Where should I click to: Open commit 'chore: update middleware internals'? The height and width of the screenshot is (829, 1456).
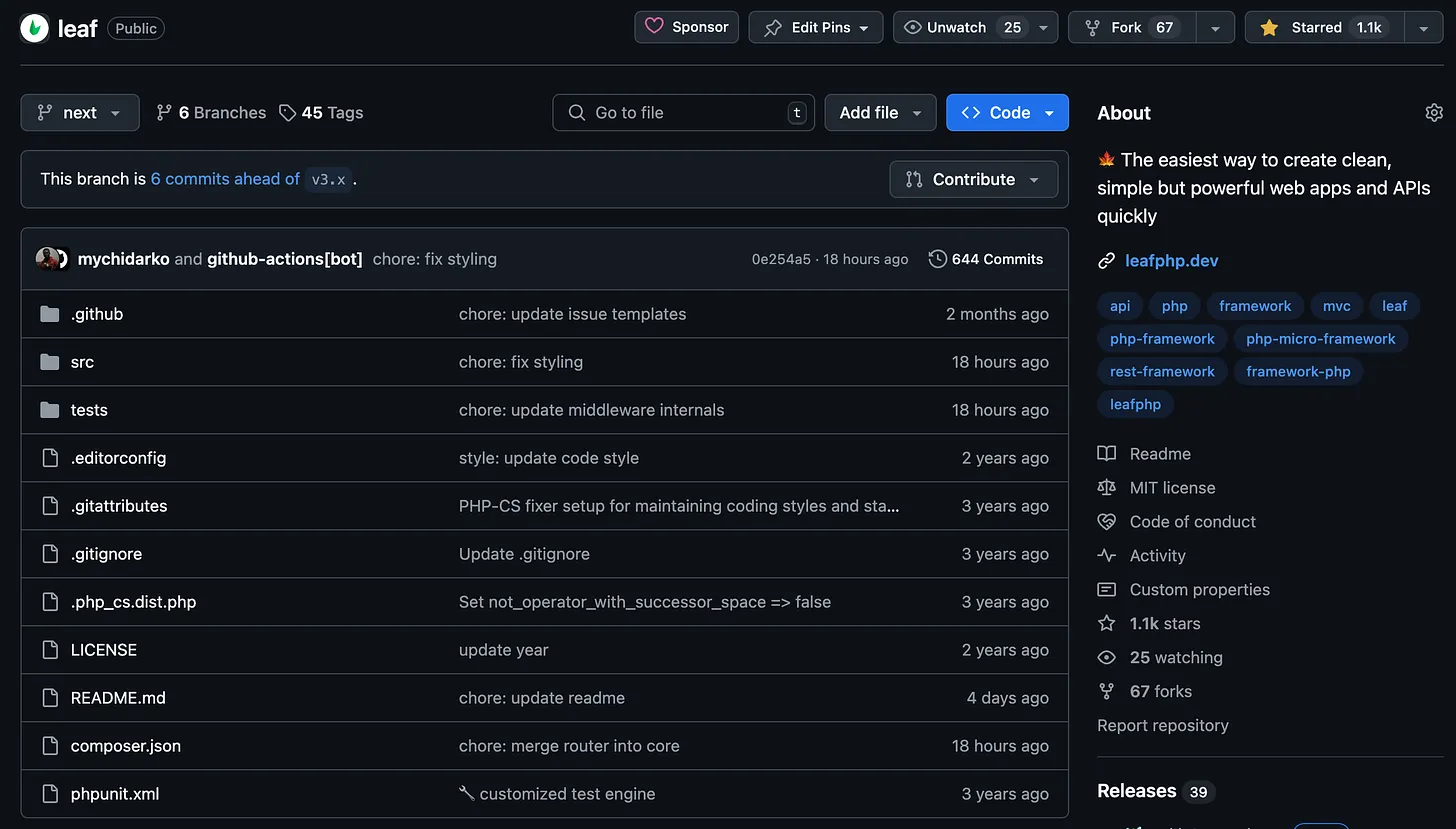pyautogui.click(x=592, y=410)
